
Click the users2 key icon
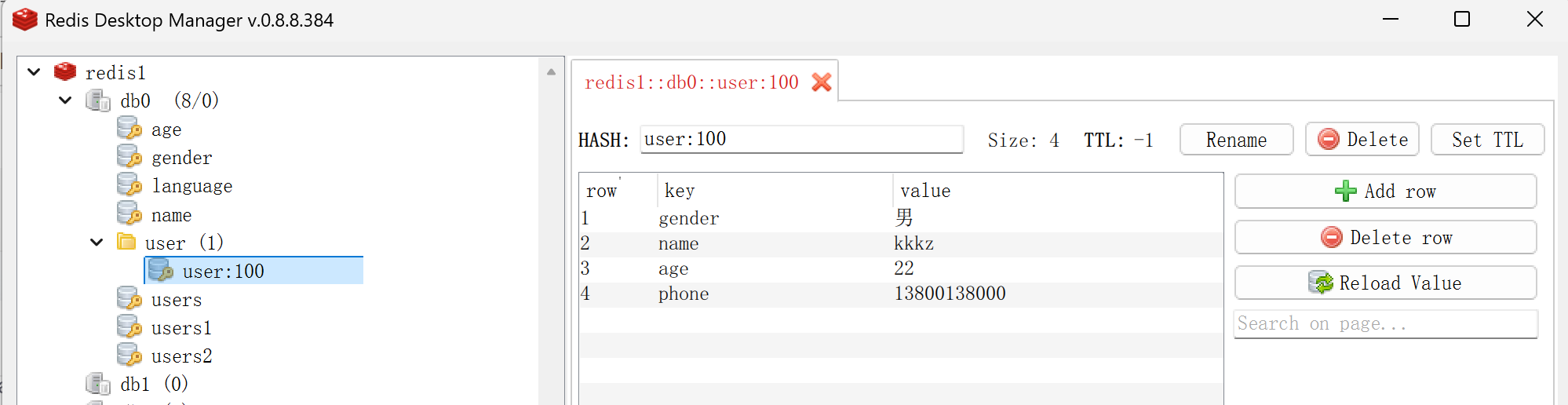click(129, 356)
